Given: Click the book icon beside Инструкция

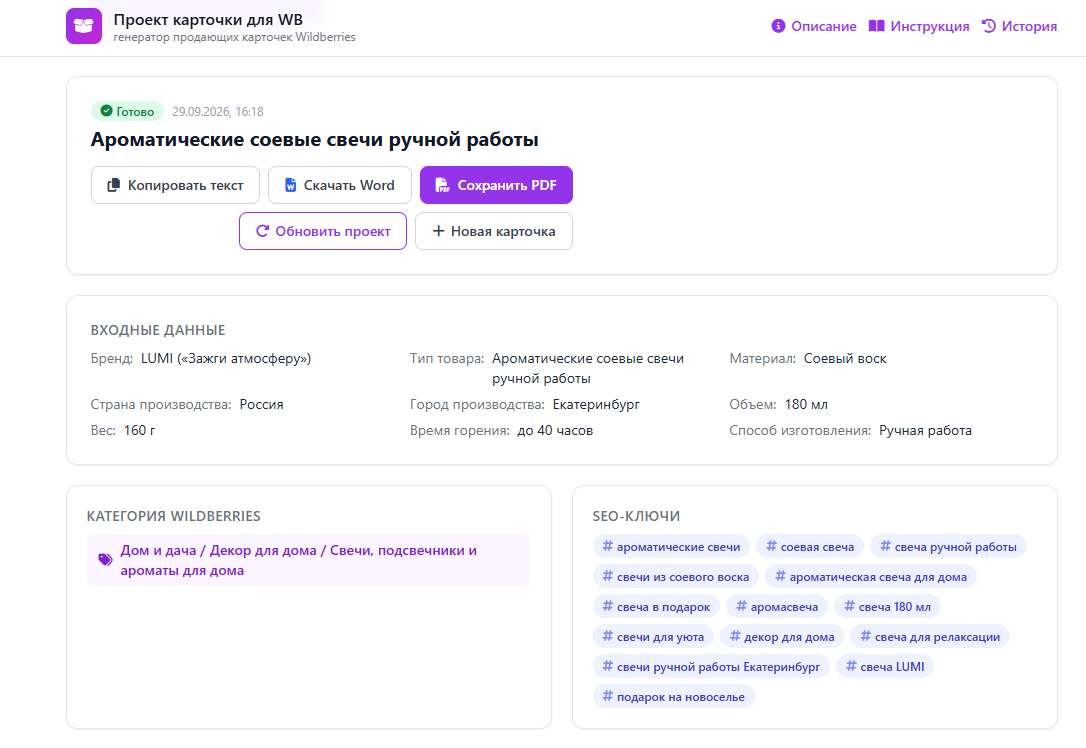Looking at the screenshot, I should [877, 26].
